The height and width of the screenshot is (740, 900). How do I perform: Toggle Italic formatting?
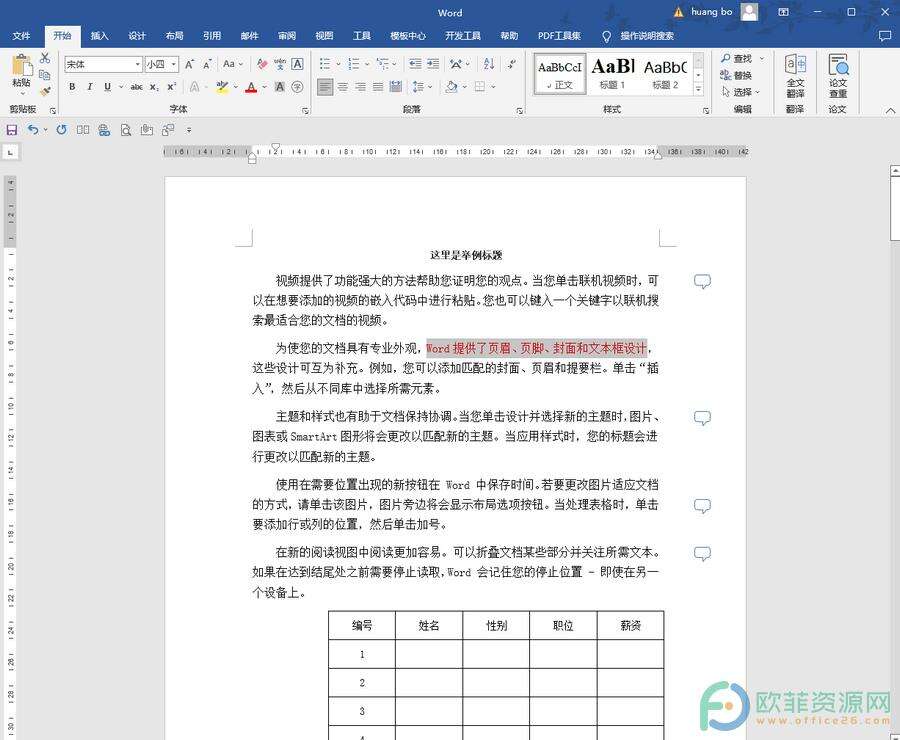pyautogui.click(x=90, y=87)
